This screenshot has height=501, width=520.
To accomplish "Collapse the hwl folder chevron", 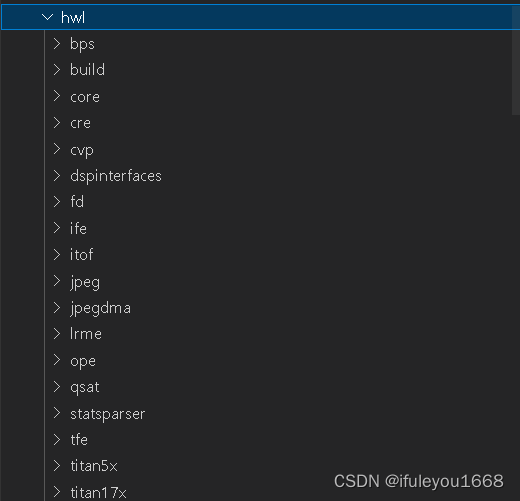I will tap(48, 17).
